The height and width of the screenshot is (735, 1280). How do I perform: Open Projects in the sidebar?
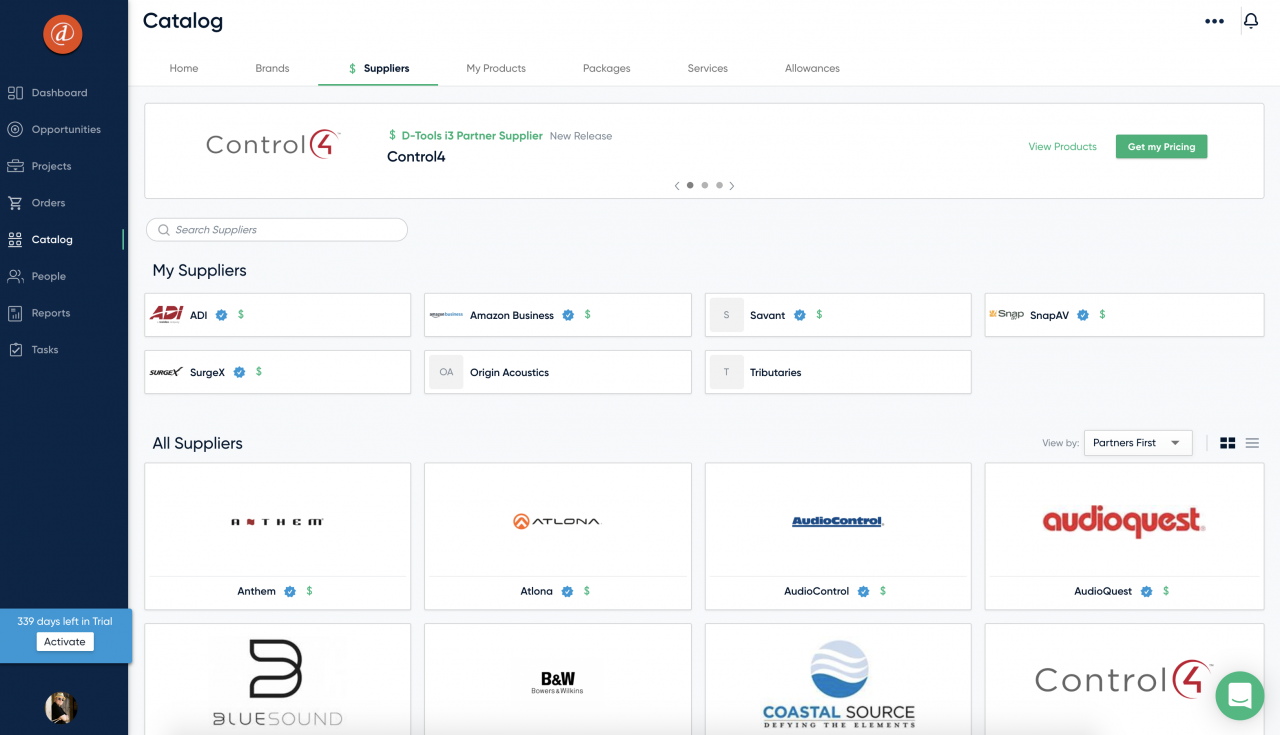pyautogui.click(x=39, y=166)
